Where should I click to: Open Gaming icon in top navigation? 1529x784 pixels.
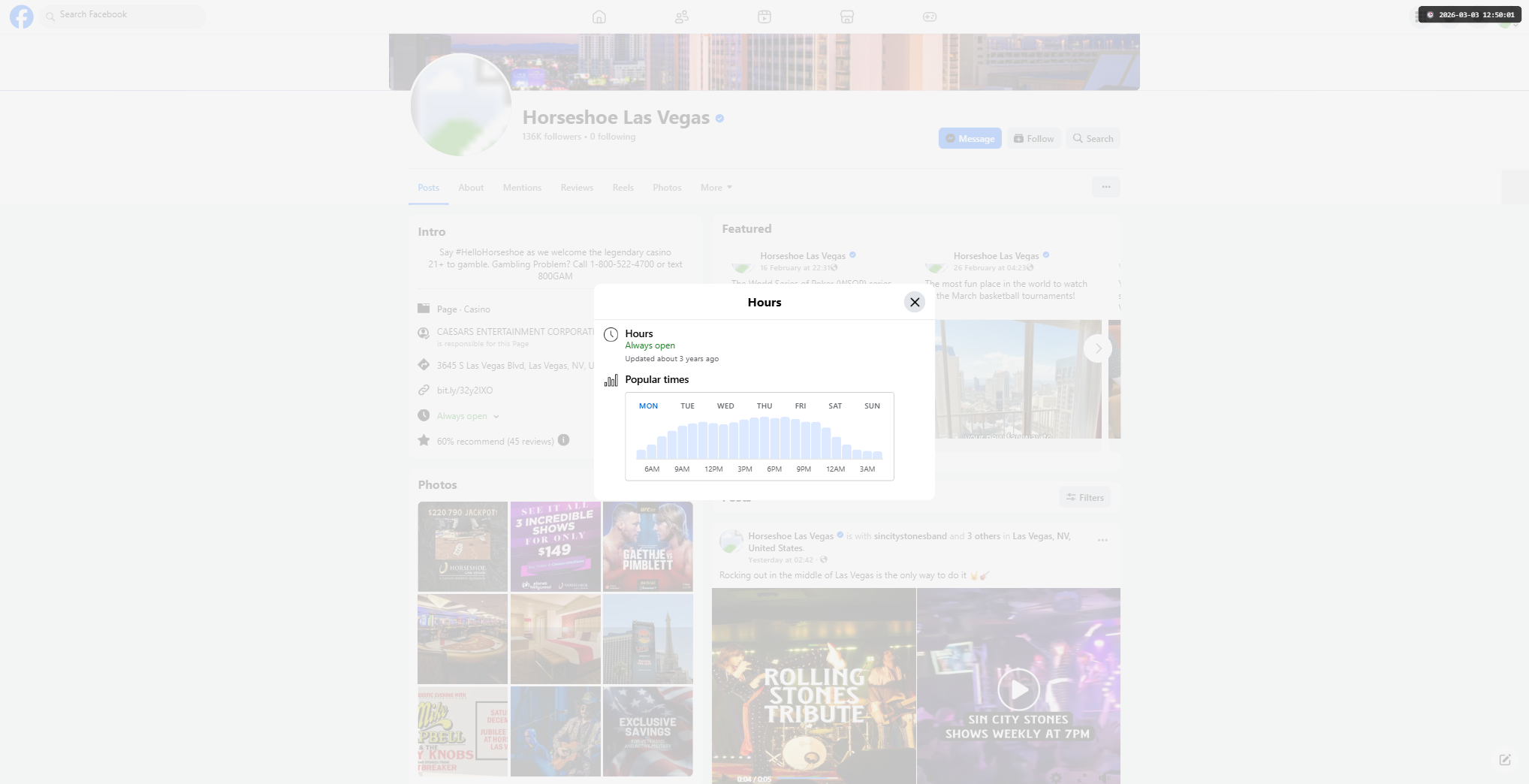pyautogui.click(x=930, y=17)
